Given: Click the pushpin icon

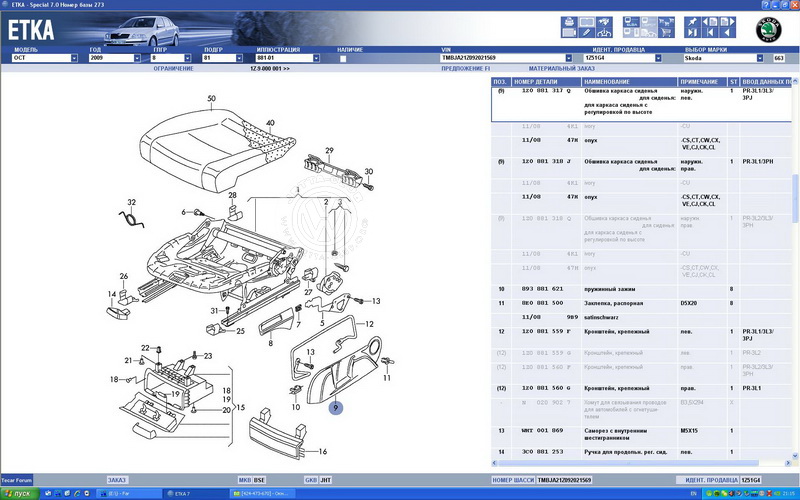Looking at the screenshot, I should (692, 22).
